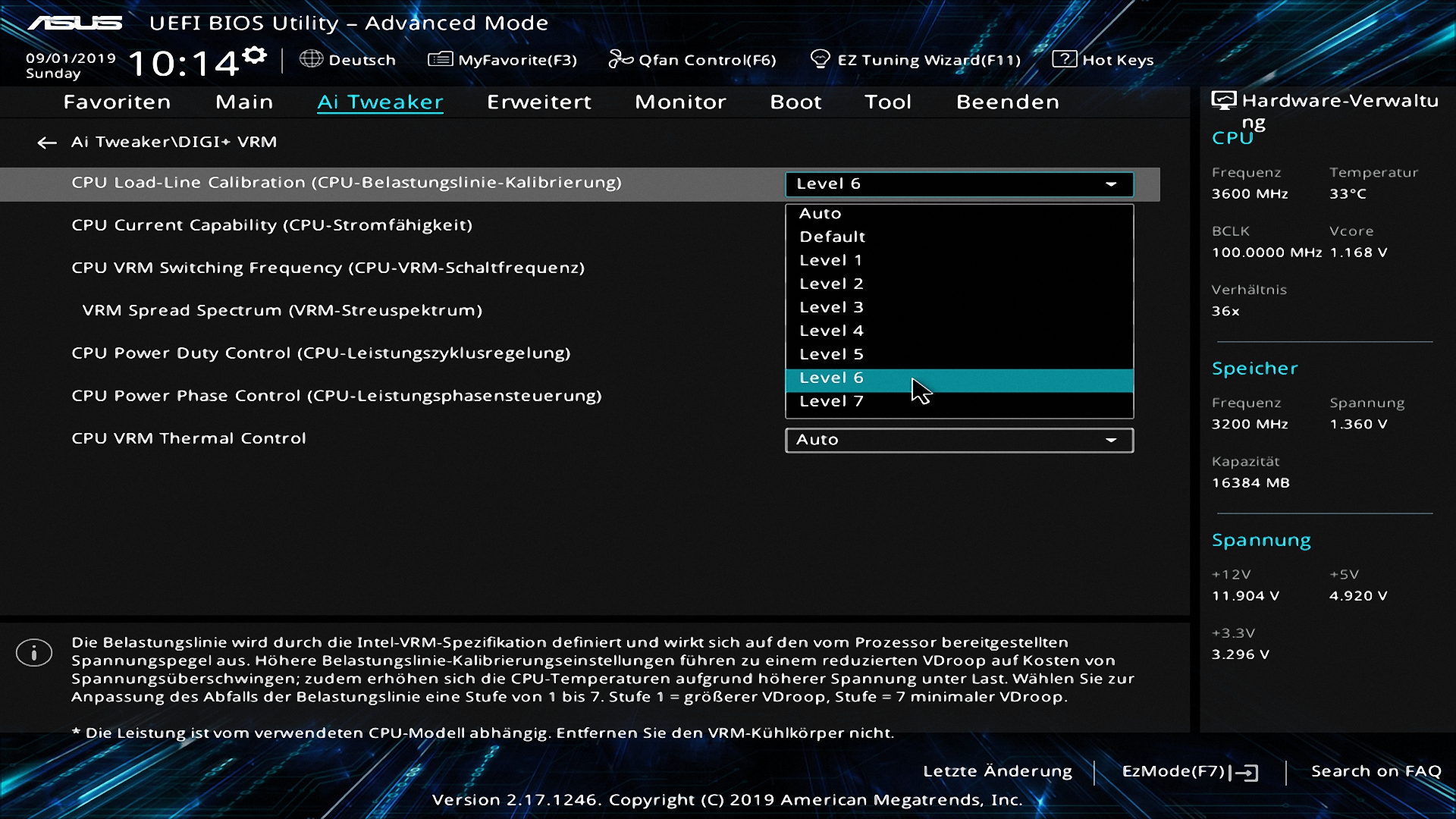Open Qfan Control fan icon
Screen dimensions: 1456x819
(x=620, y=59)
